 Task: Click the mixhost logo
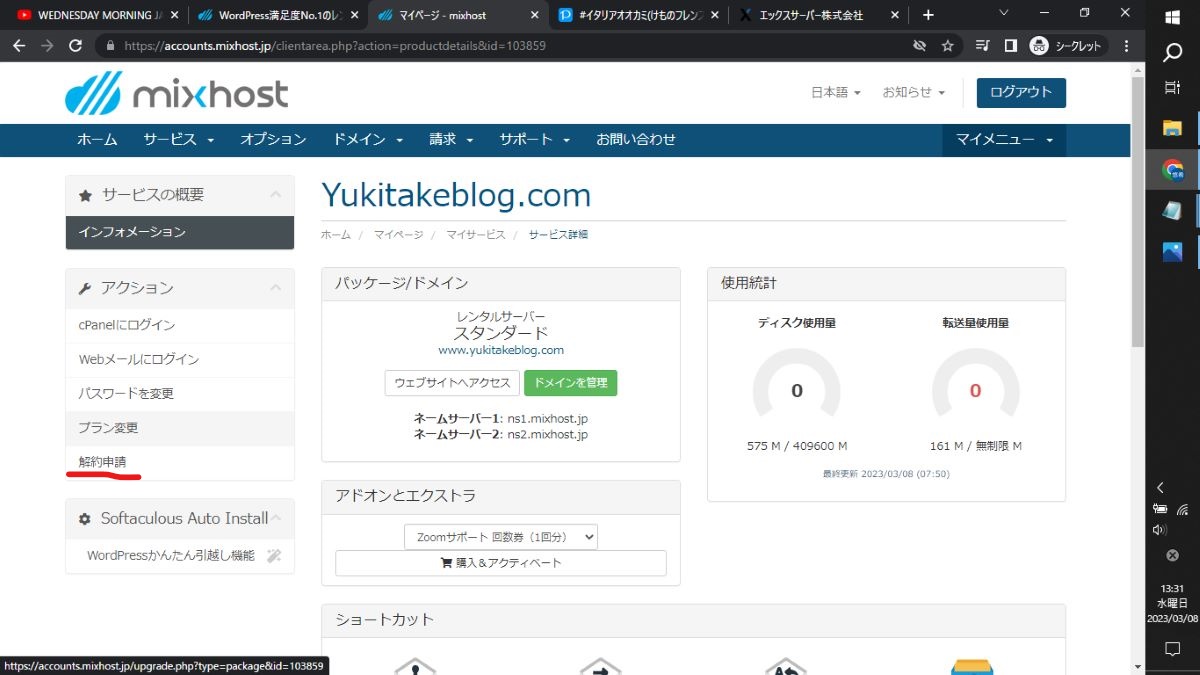coord(176,93)
